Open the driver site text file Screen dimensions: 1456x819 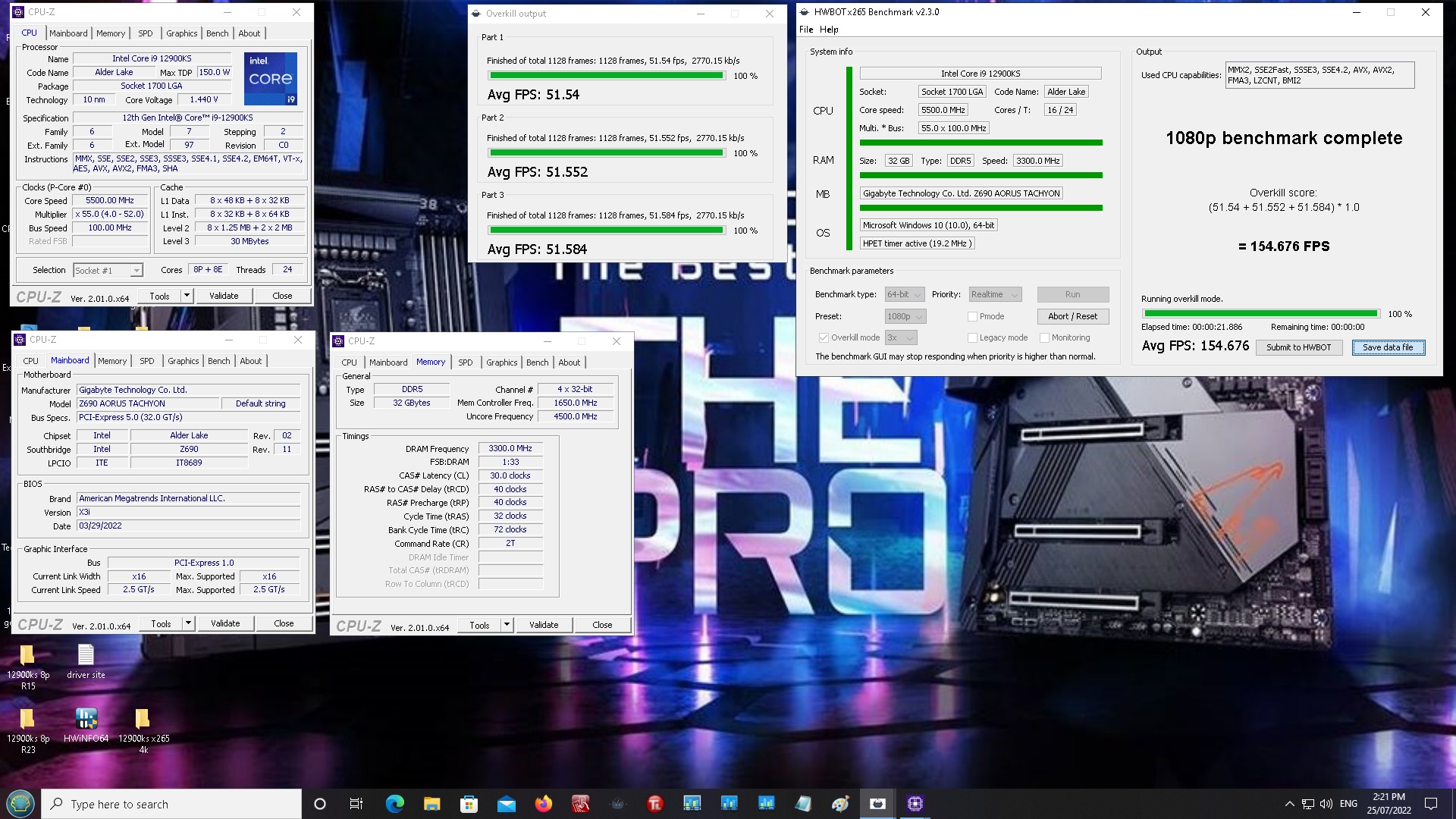click(x=86, y=661)
